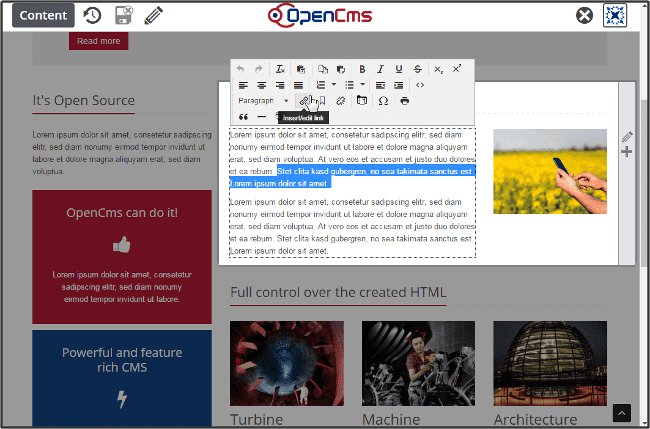Click the Undo arrow in editor toolbar
This screenshot has width=650, height=429.
click(240, 69)
